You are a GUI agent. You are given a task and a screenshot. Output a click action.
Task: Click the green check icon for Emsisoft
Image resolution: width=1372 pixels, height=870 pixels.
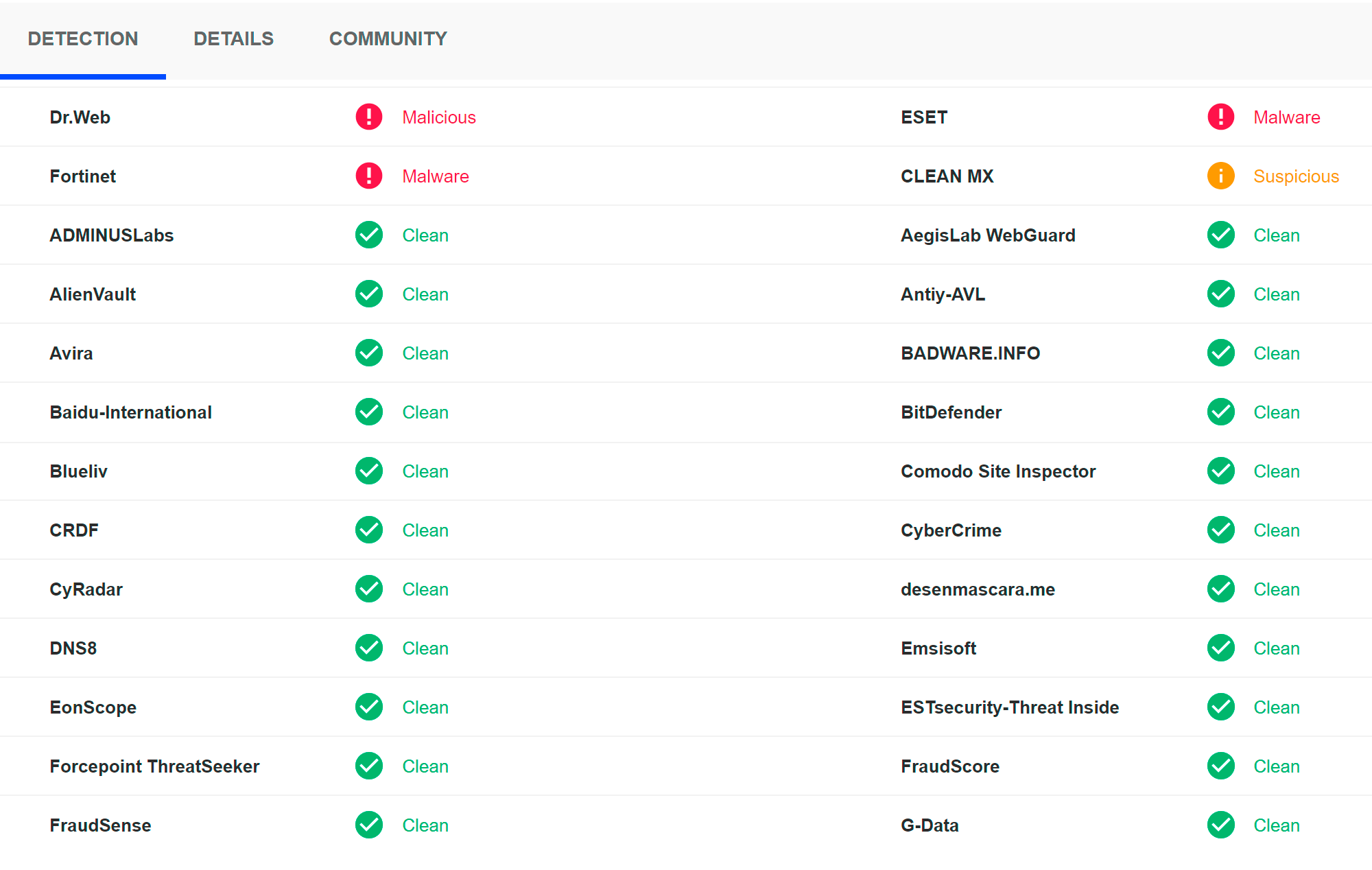(x=1221, y=648)
